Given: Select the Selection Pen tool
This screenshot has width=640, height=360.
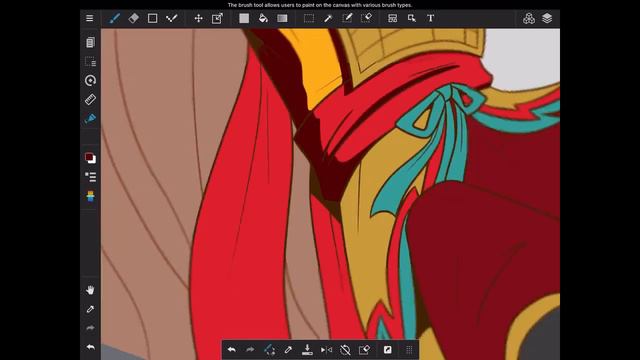Looking at the screenshot, I should coord(347,18).
